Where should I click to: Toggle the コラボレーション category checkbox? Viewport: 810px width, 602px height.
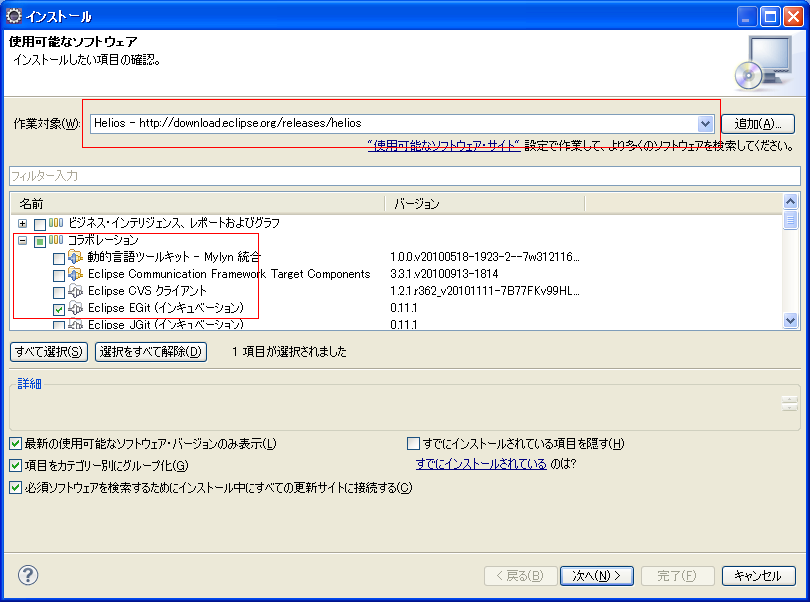(40, 241)
